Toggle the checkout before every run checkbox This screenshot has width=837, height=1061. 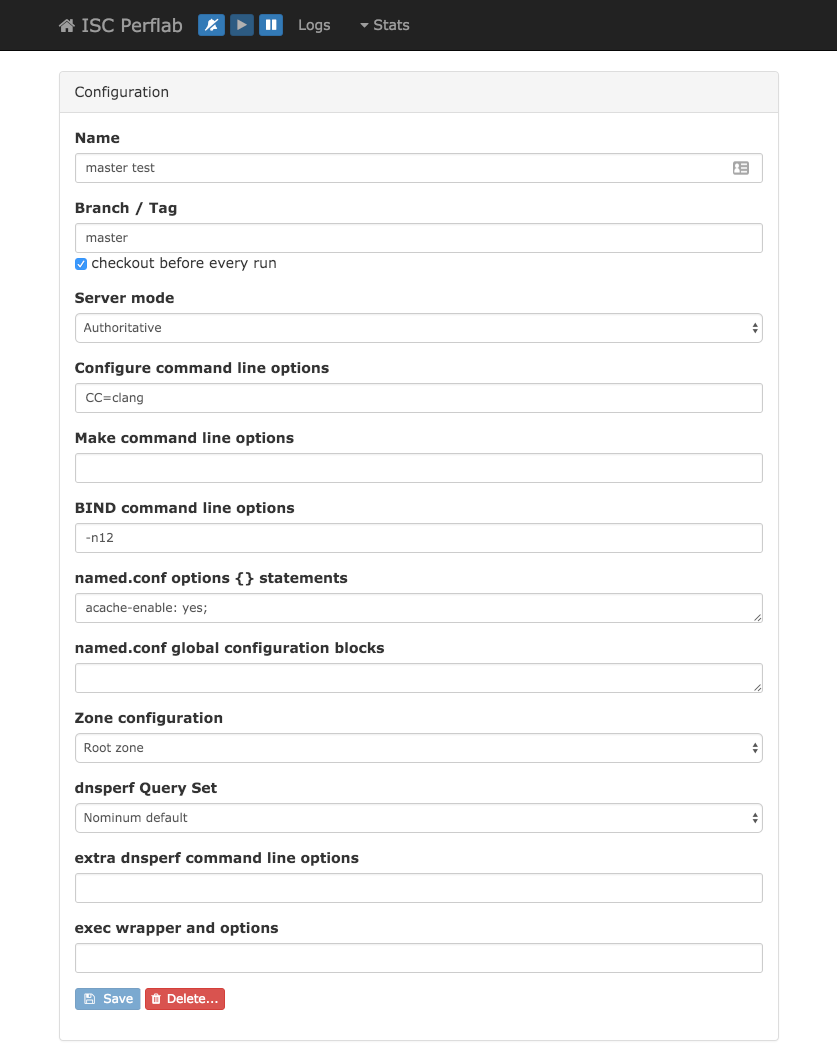pos(81,264)
